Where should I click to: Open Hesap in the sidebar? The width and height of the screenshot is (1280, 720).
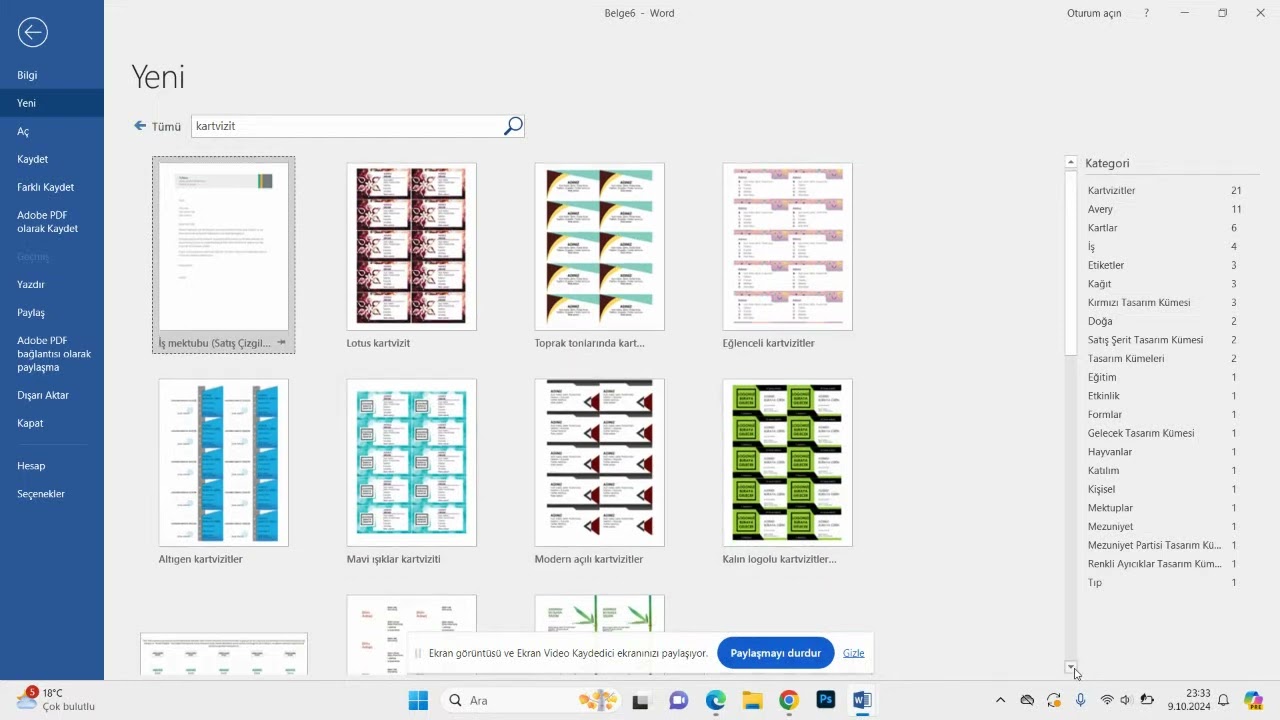pyautogui.click(x=52, y=466)
